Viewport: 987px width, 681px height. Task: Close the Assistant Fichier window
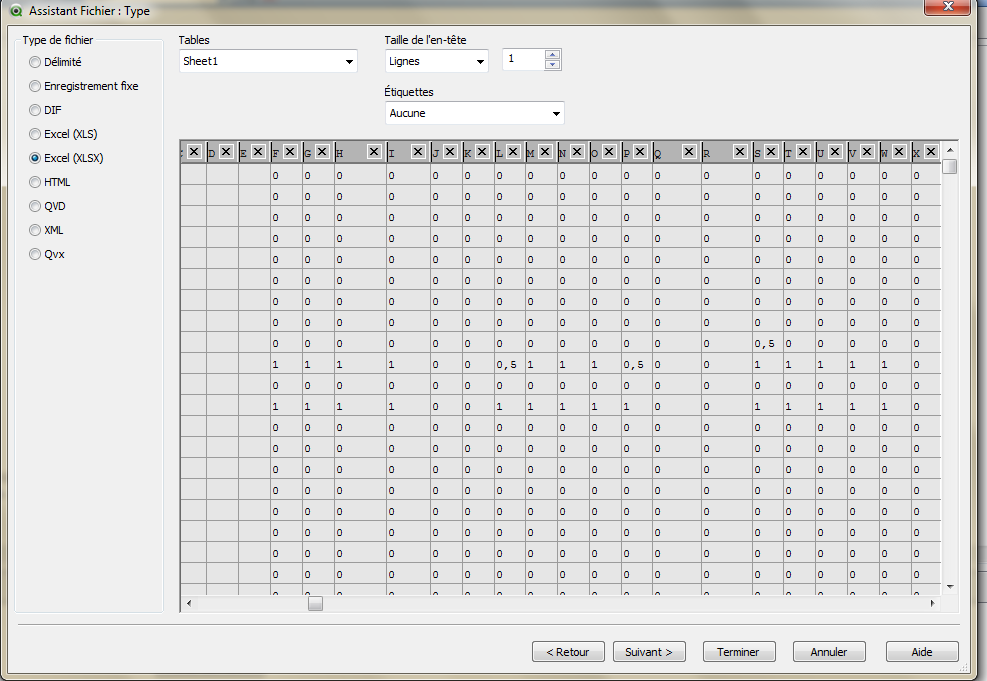coord(947,7)
